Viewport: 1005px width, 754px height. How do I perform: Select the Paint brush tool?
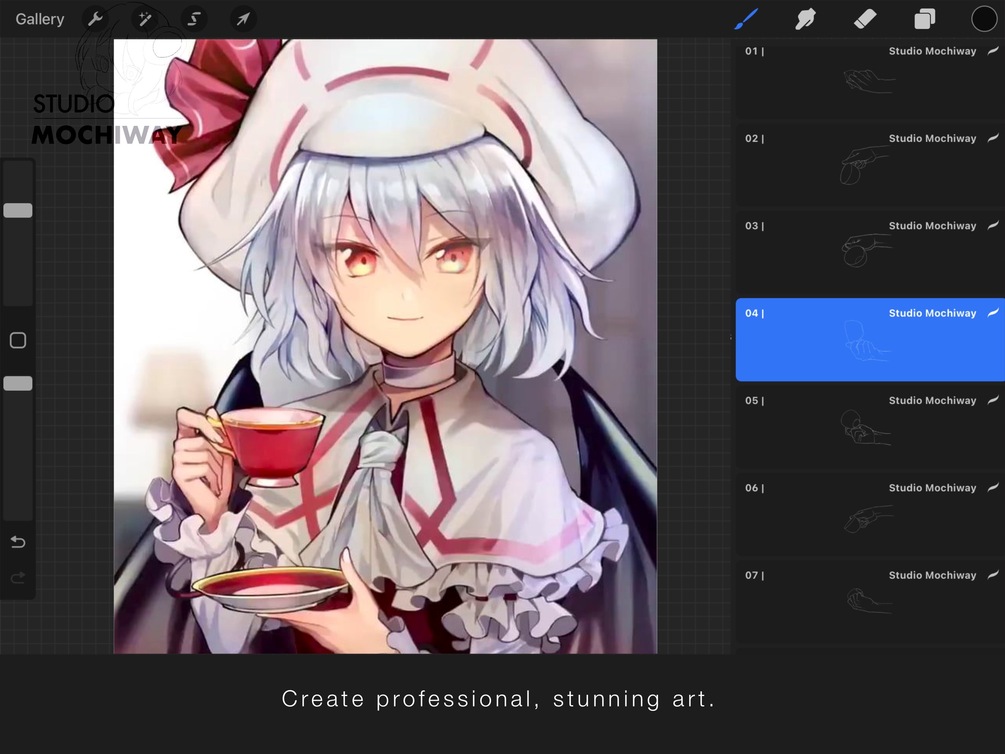746,19
